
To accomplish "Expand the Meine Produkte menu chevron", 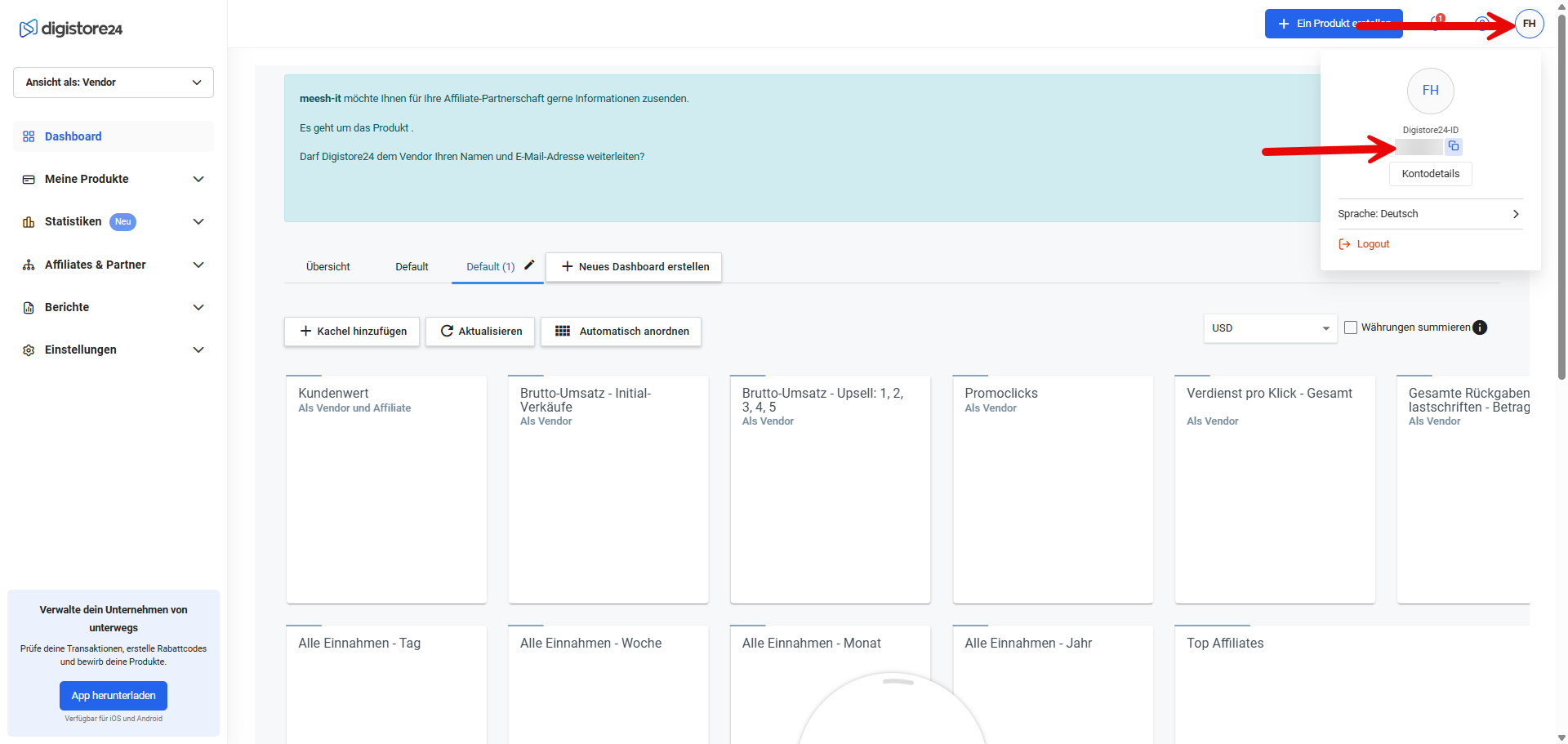I will 198,179.
